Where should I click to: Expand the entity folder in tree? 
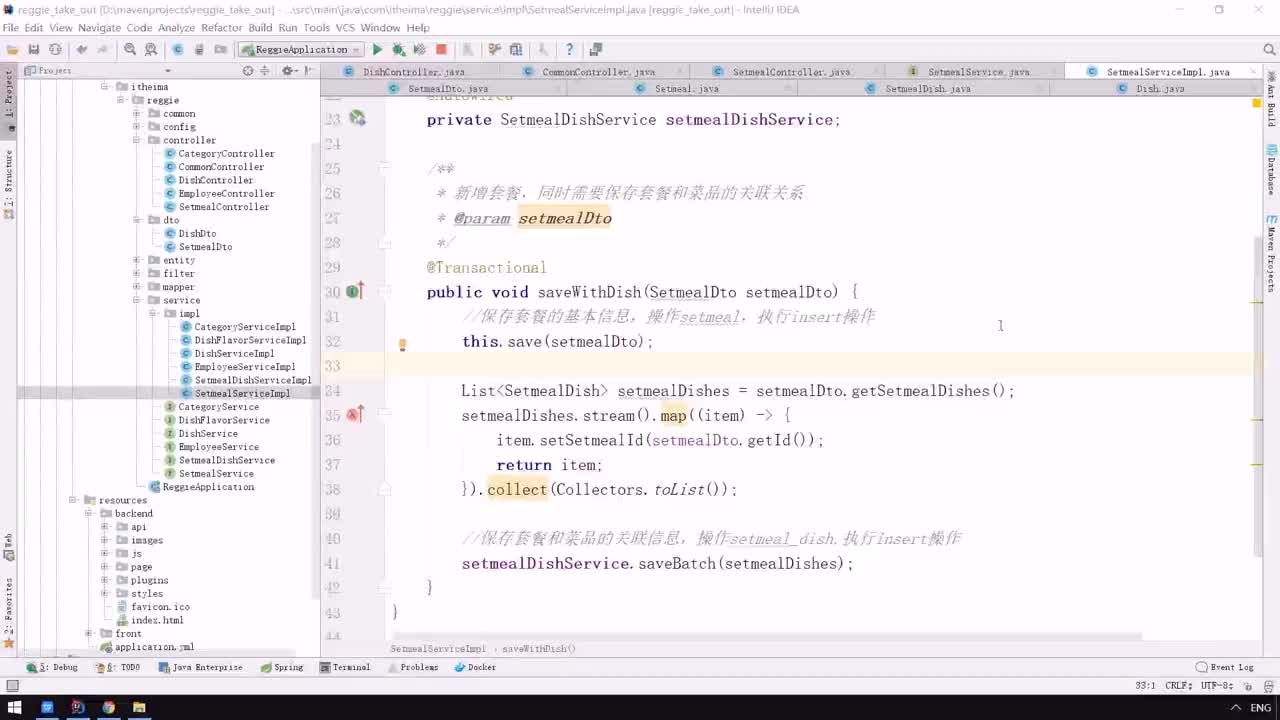pyautogui.click(x=136, y=260)
